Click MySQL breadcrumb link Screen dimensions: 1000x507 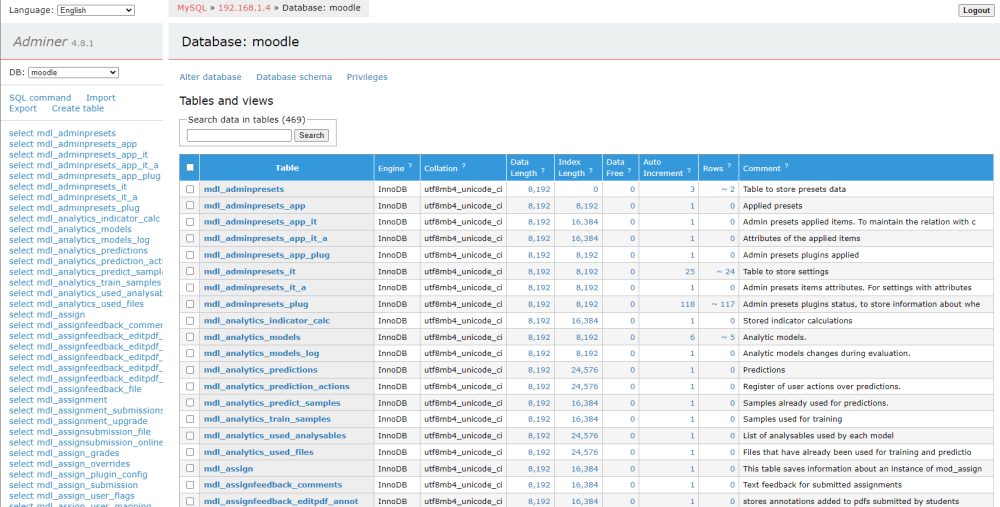[193, 8]
